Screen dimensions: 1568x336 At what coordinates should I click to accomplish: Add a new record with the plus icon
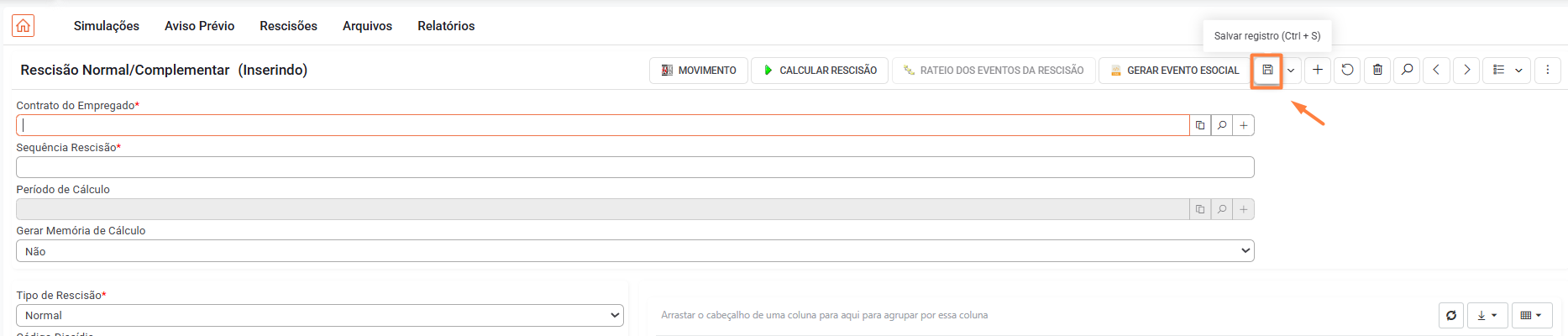pyautogui.click(x=1318, y=70)
